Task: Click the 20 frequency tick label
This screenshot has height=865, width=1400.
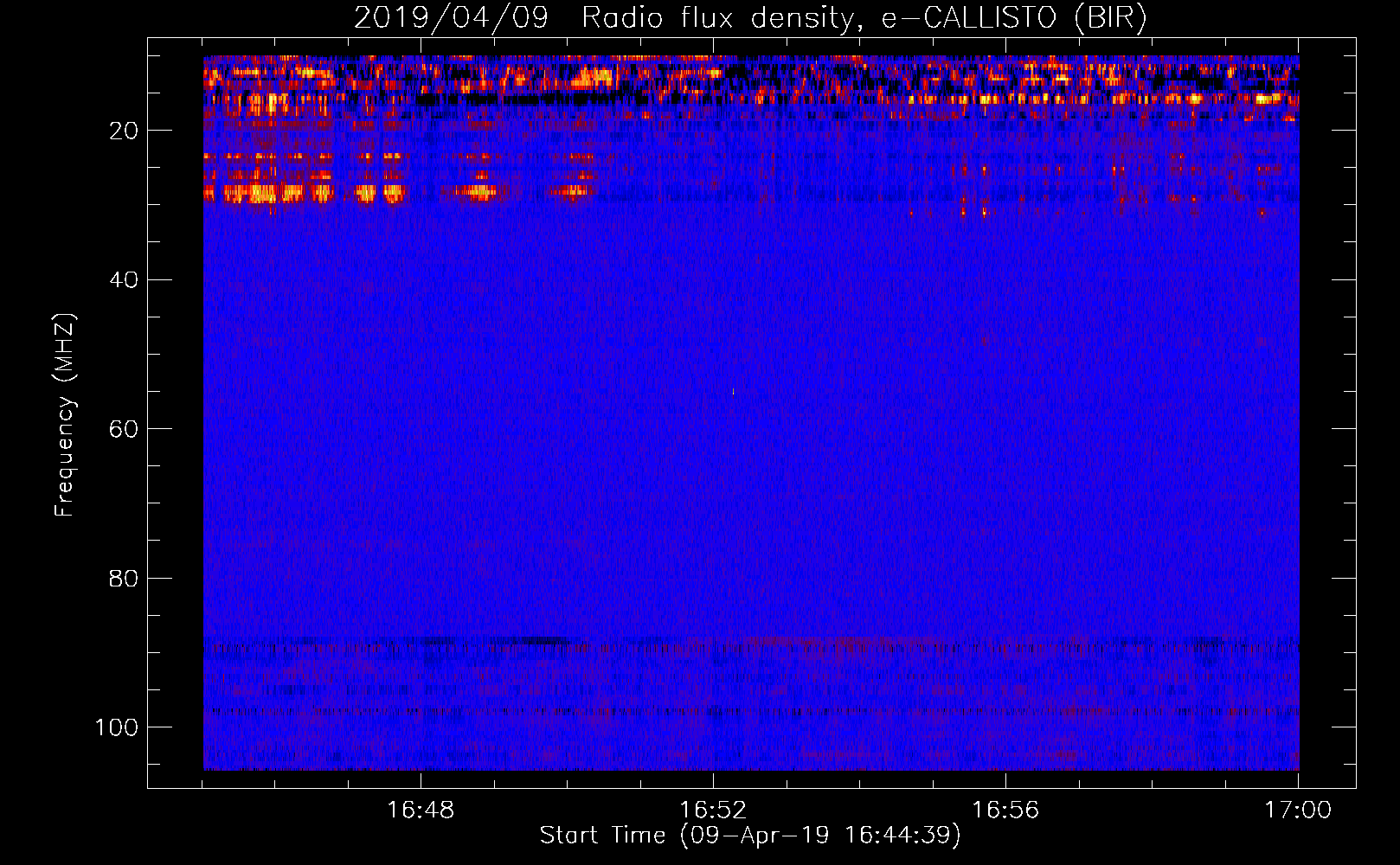Action: (x=124, y=131)
